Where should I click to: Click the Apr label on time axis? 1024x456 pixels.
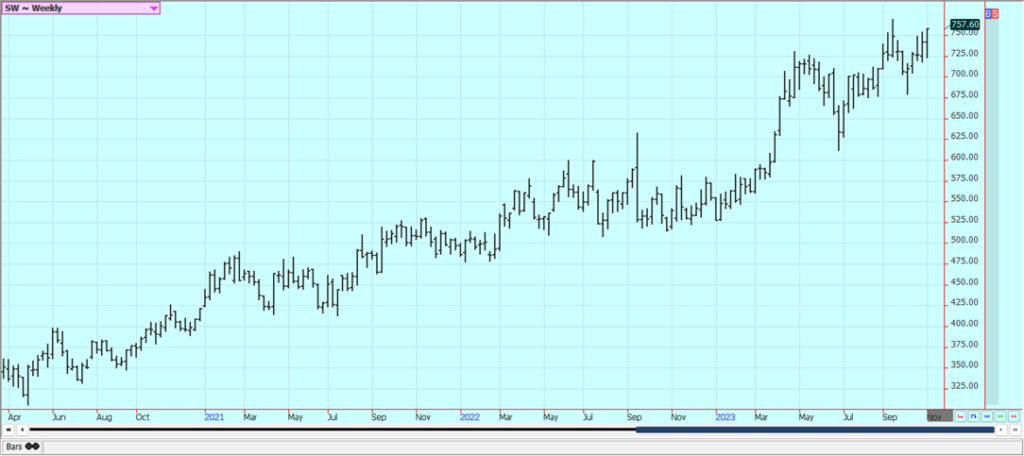point(14,416)
